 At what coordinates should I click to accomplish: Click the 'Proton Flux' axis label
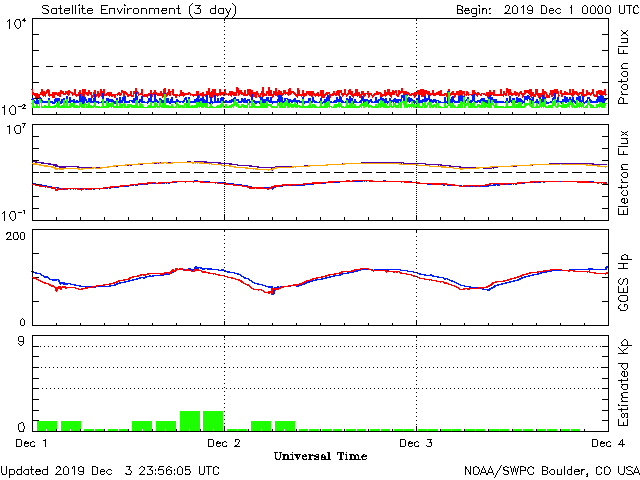pyautogui.click(x=623, y=67)
